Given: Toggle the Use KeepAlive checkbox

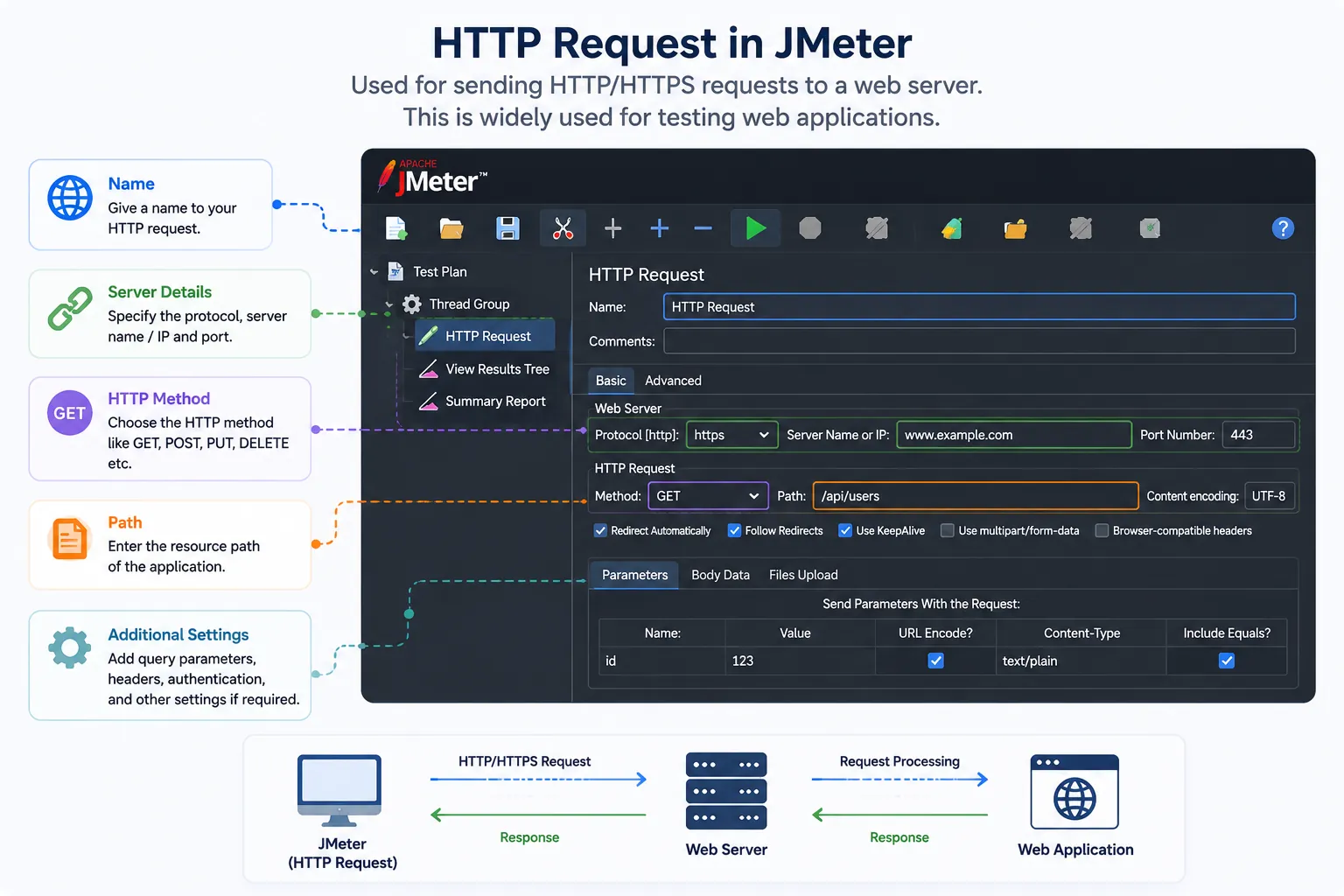Looking at the screenshot, I should (845, 530).
